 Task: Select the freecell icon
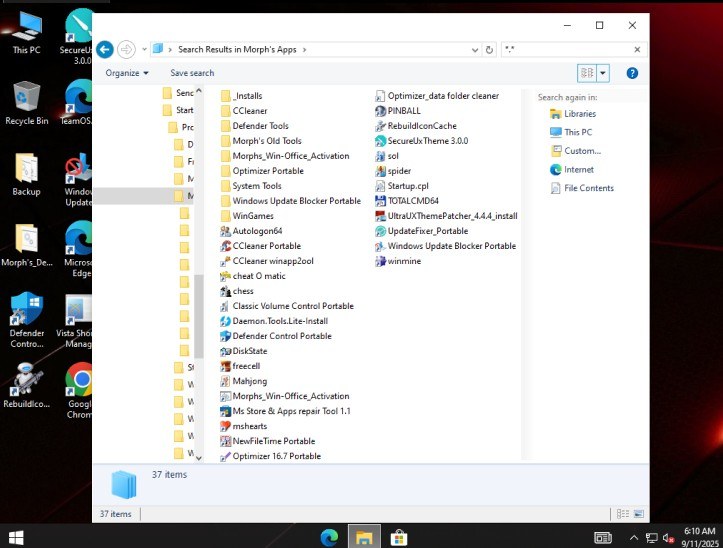(x=225, y=366)
